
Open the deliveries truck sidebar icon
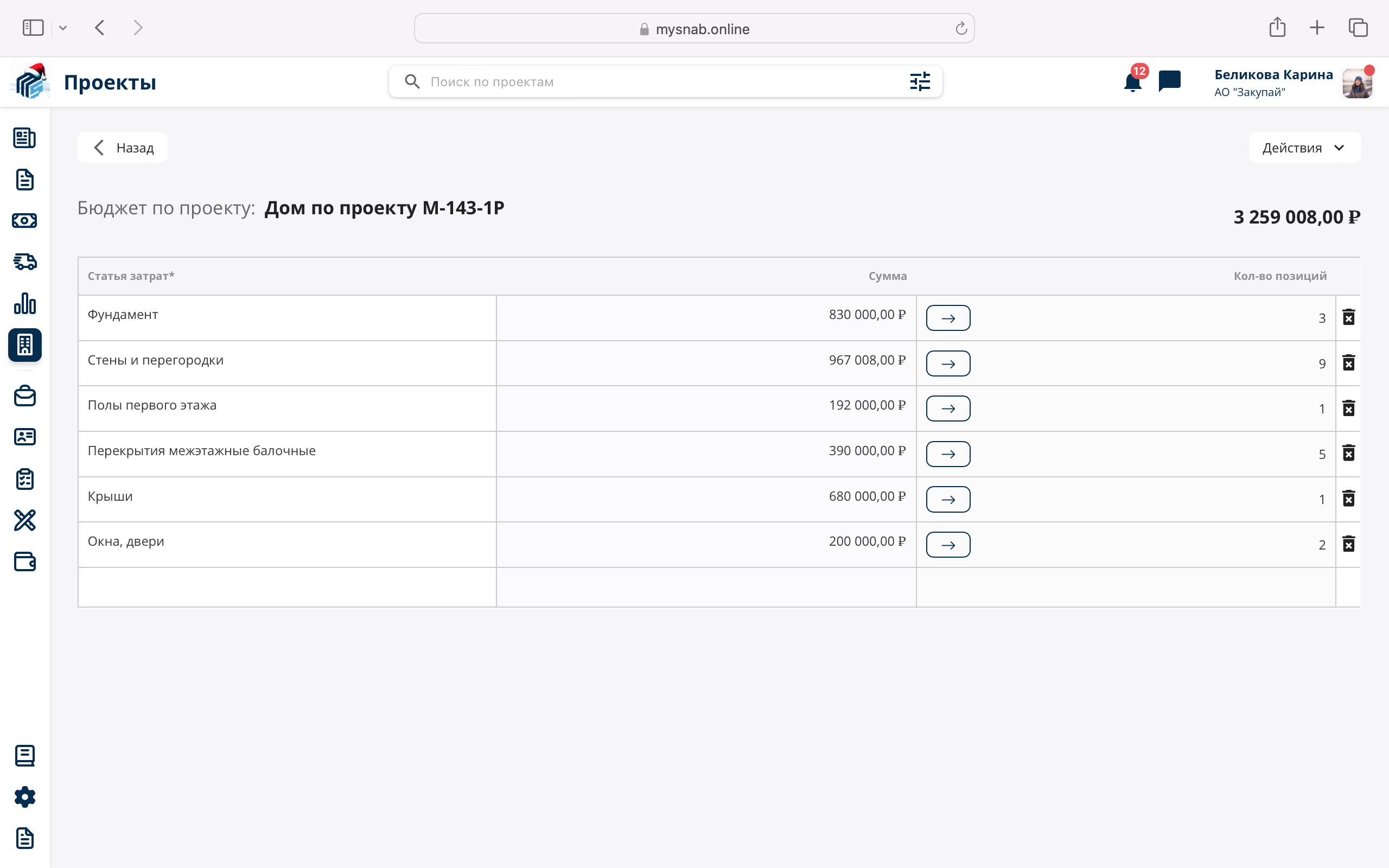click(x=24, y=262)
